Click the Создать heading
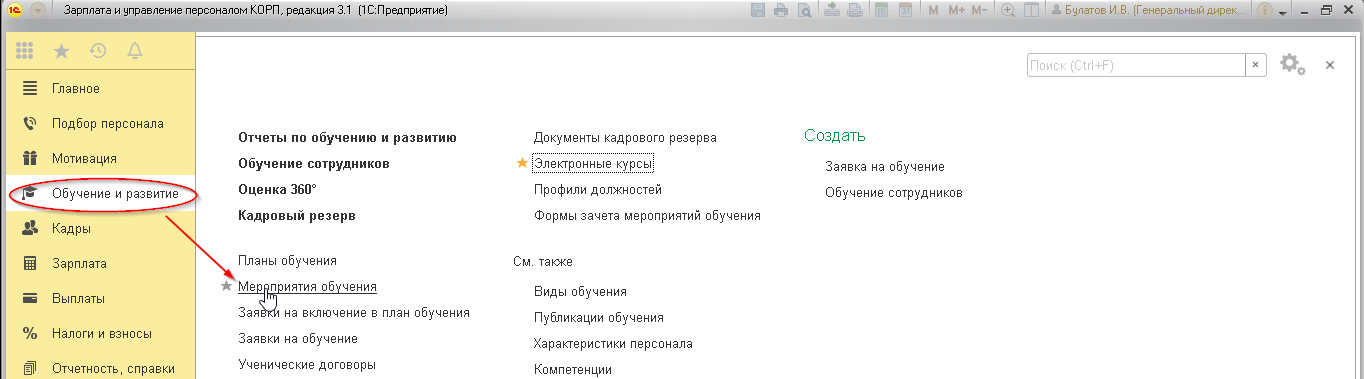 (835, 136)
